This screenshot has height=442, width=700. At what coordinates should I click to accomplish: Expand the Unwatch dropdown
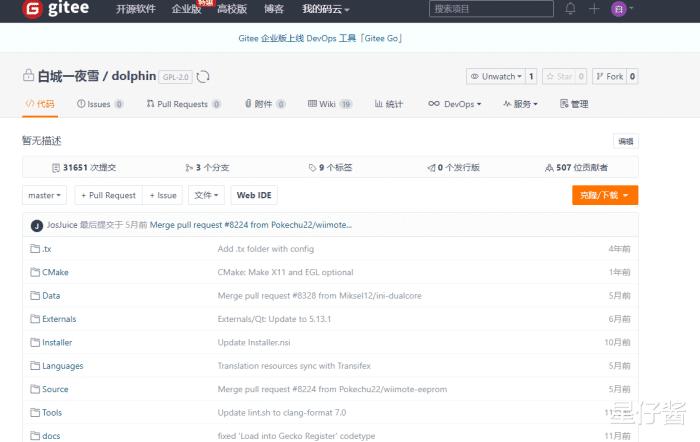tap(496, 76)
